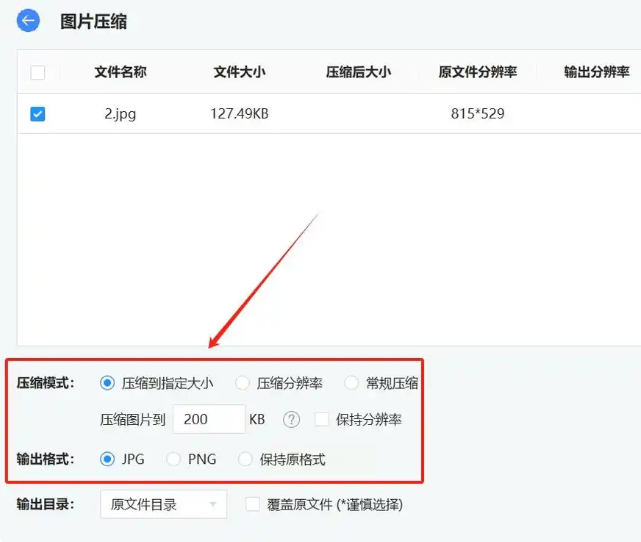Toggle the select-all checkbox in table header
This screenshot has height=542, width=641.
[x=38, y=72]
